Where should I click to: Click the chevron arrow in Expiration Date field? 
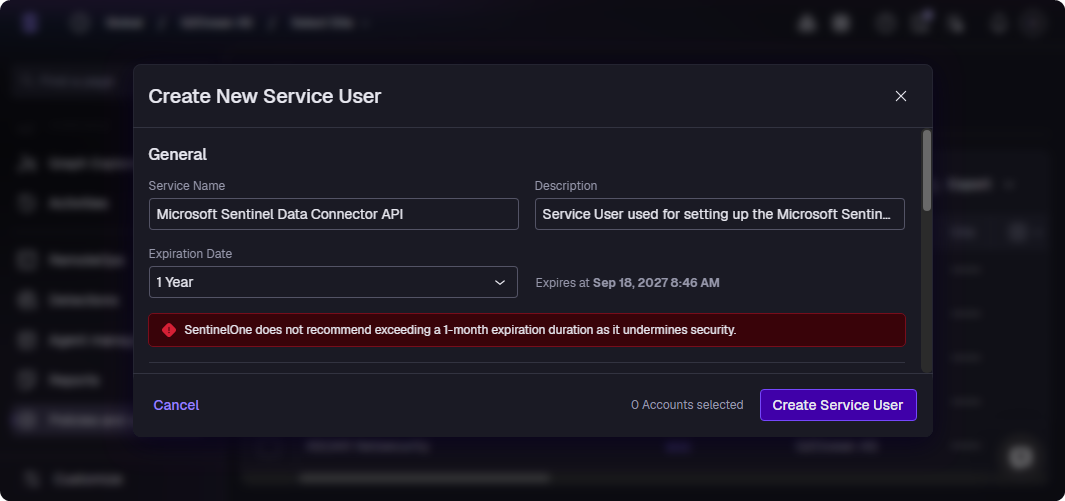(x=500, y=282)
